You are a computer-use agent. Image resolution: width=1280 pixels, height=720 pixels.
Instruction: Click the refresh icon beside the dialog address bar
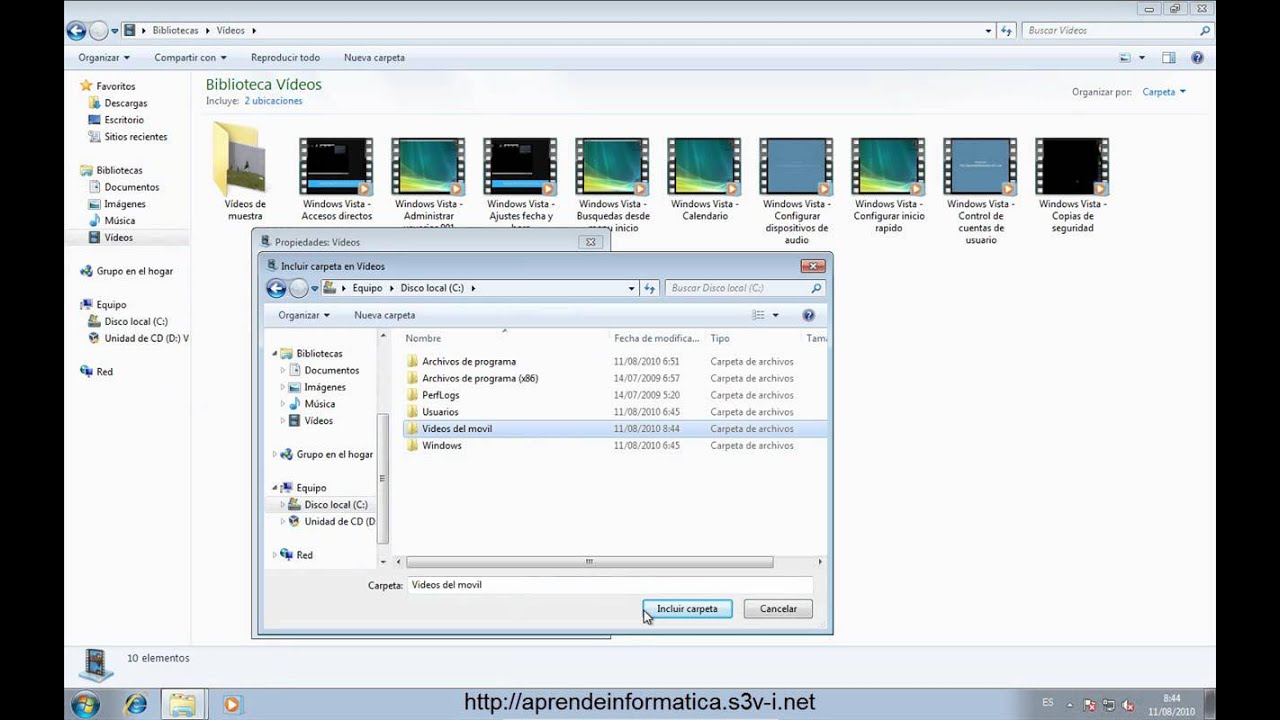650,288
